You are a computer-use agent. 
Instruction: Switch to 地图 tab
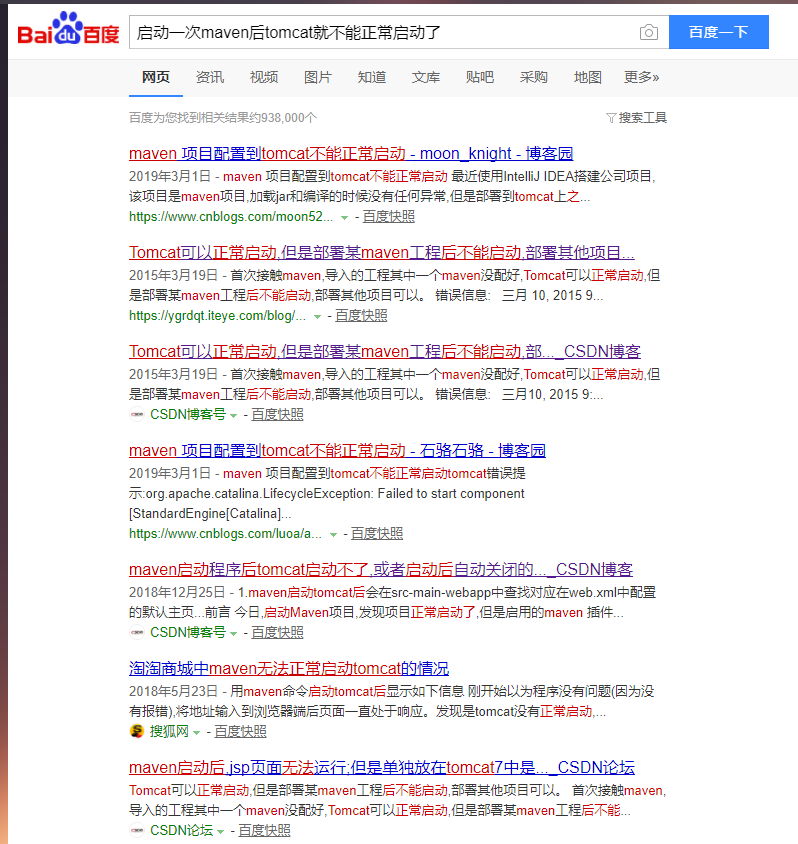coord(588,78)
